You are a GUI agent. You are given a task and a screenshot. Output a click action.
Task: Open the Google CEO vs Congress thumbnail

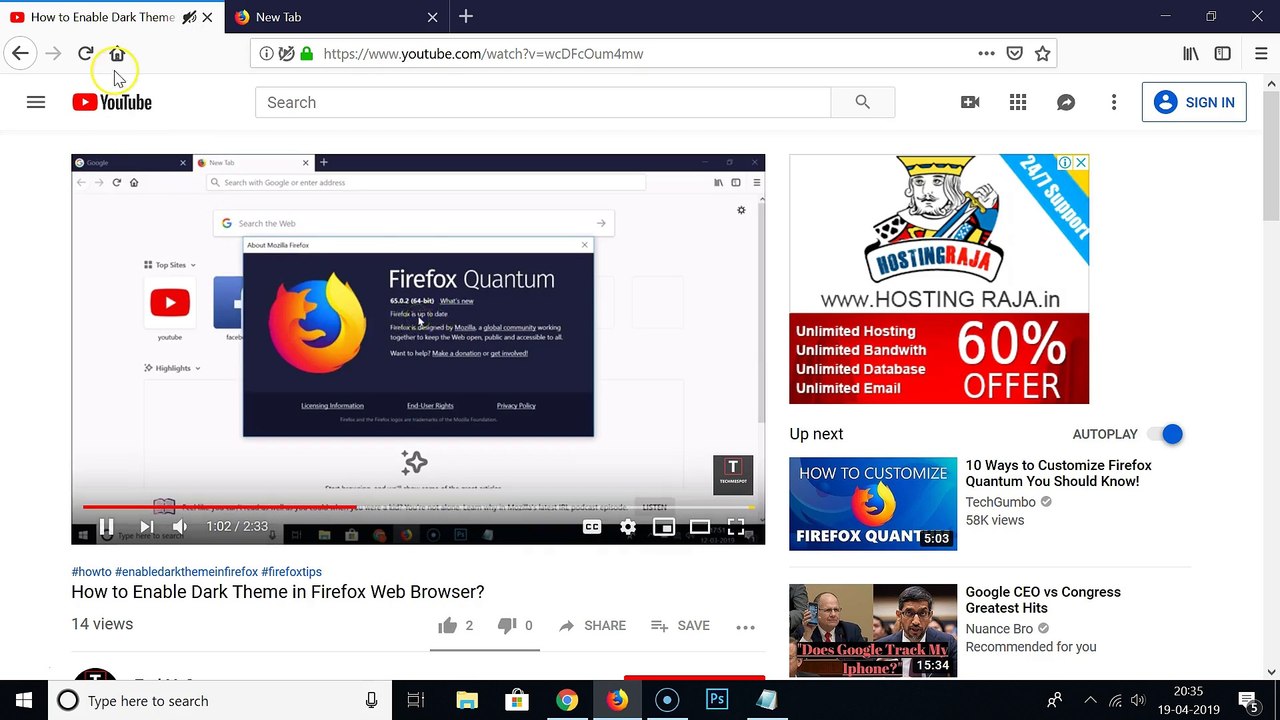click(873, 630)
